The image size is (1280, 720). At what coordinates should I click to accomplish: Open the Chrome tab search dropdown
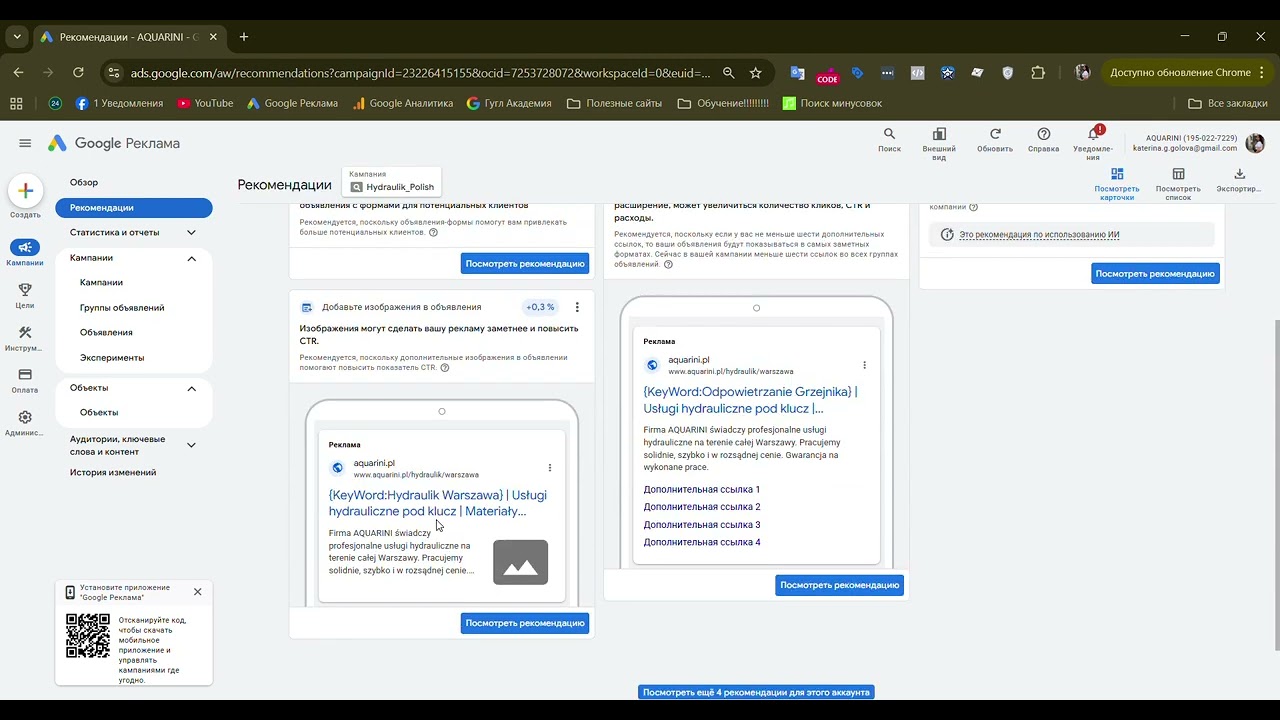[x=17, y=37]
